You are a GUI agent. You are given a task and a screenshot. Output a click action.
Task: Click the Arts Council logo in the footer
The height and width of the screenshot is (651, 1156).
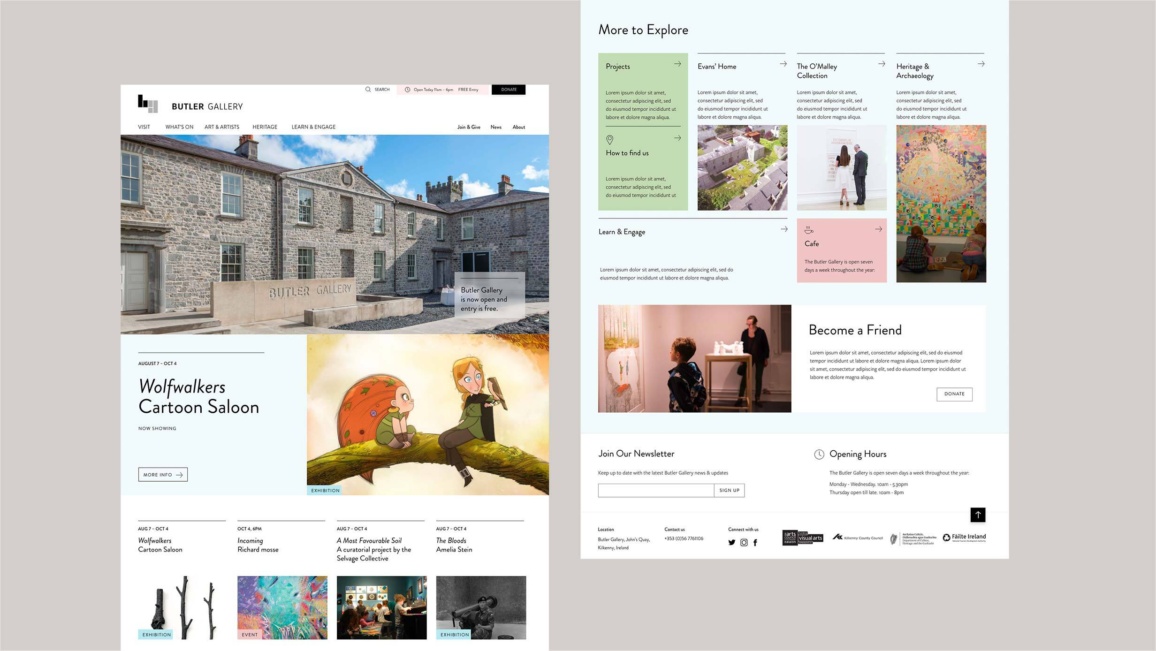[803, 536]
